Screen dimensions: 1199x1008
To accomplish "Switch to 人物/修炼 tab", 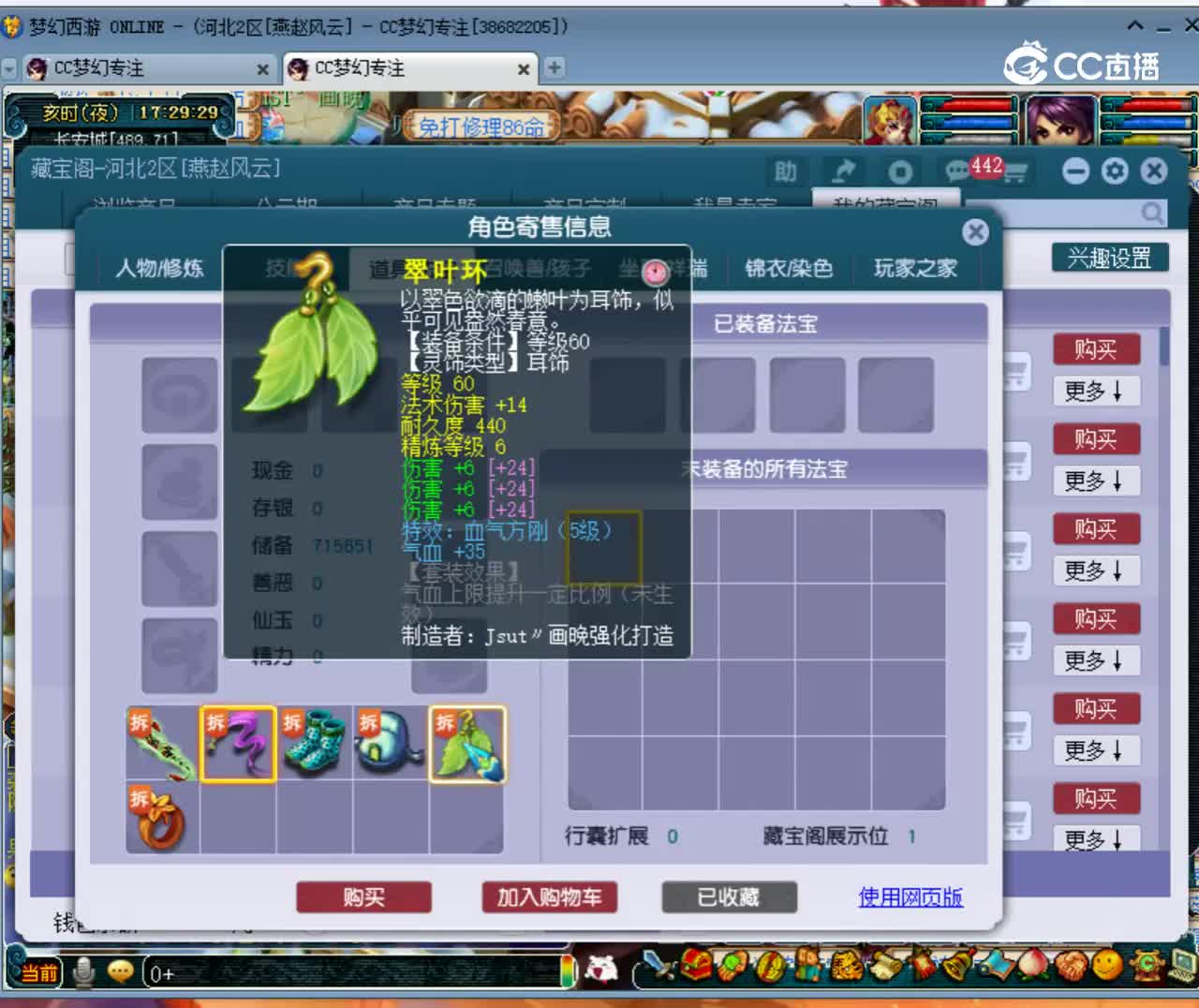I will pyautogui.click(x=159, y=269).
